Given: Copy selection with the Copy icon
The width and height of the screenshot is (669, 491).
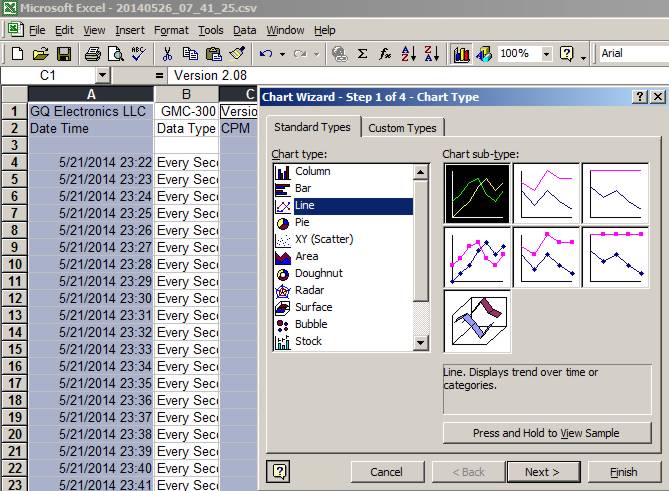Looking at the screenshot, I should pyautogui.click(x=190, y=54).
